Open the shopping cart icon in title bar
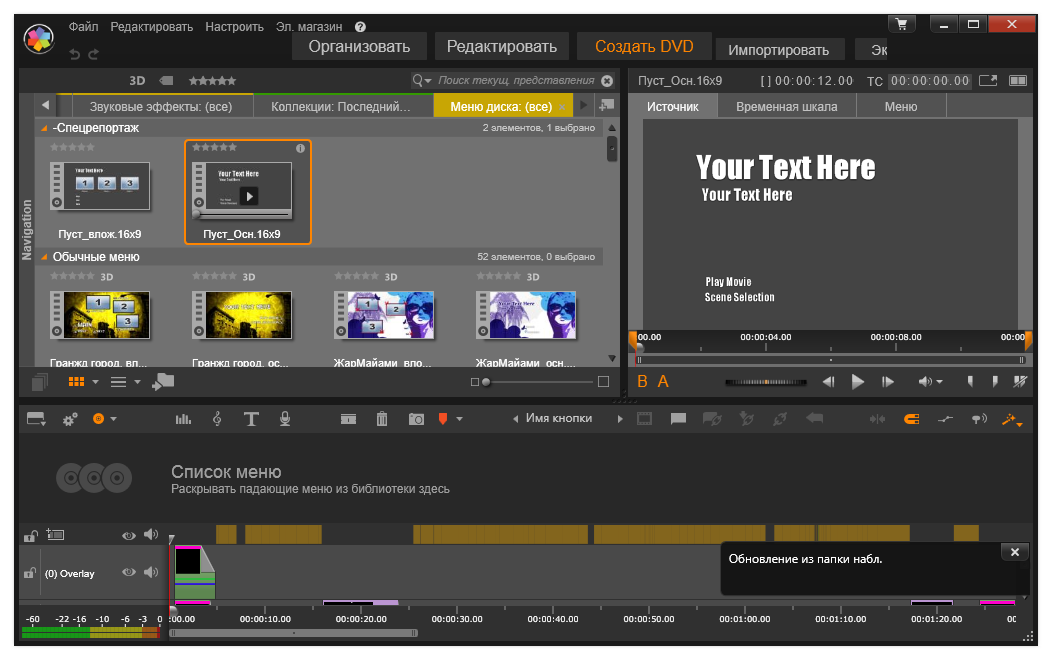 [x=902, y=24]
